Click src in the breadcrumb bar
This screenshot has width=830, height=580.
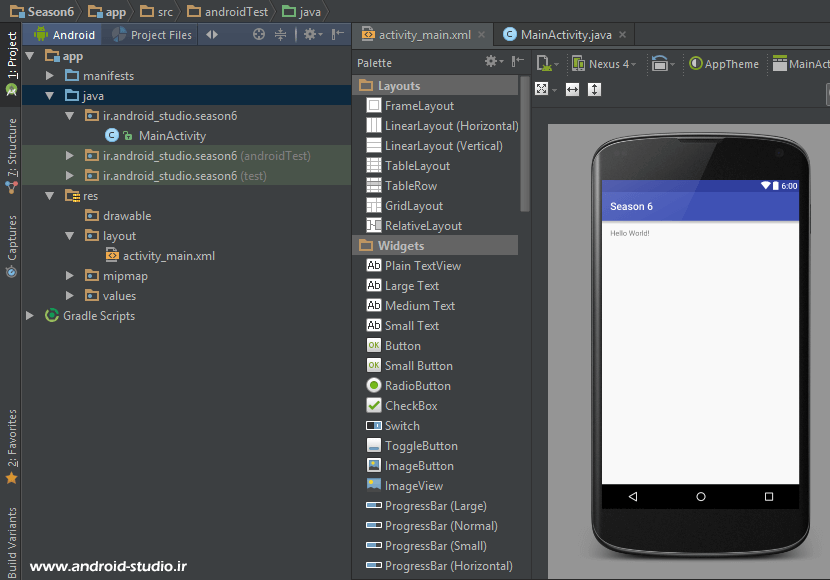(x=157, y=12)
